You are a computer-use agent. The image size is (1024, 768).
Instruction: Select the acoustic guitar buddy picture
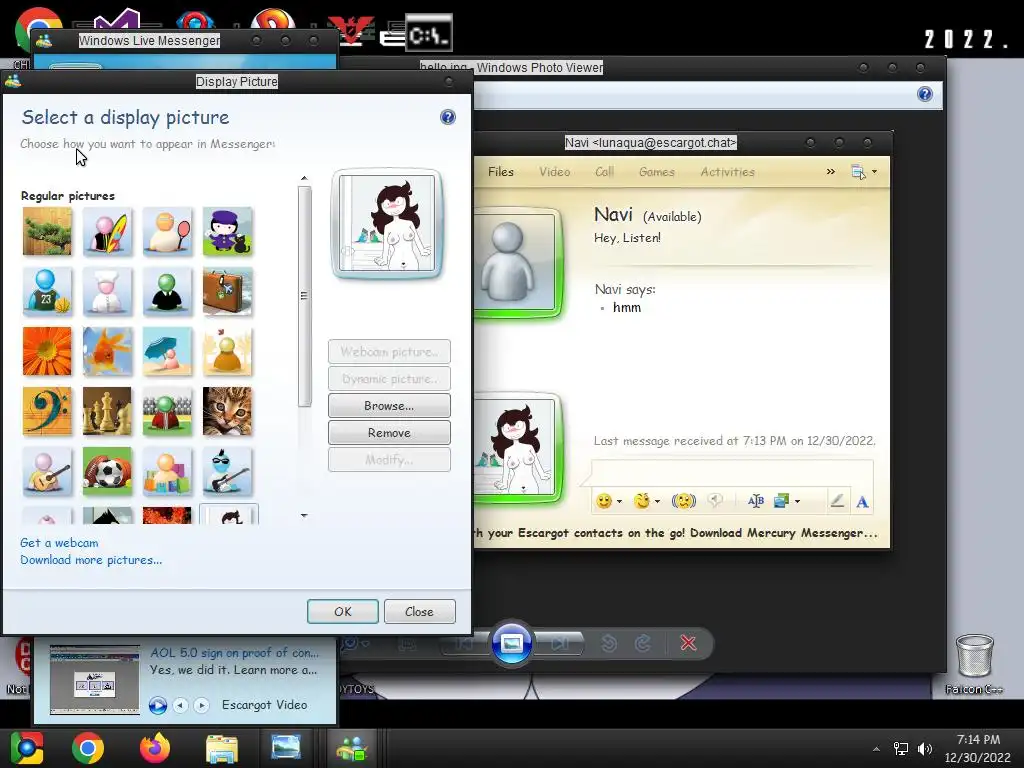(x=47, y=472)
